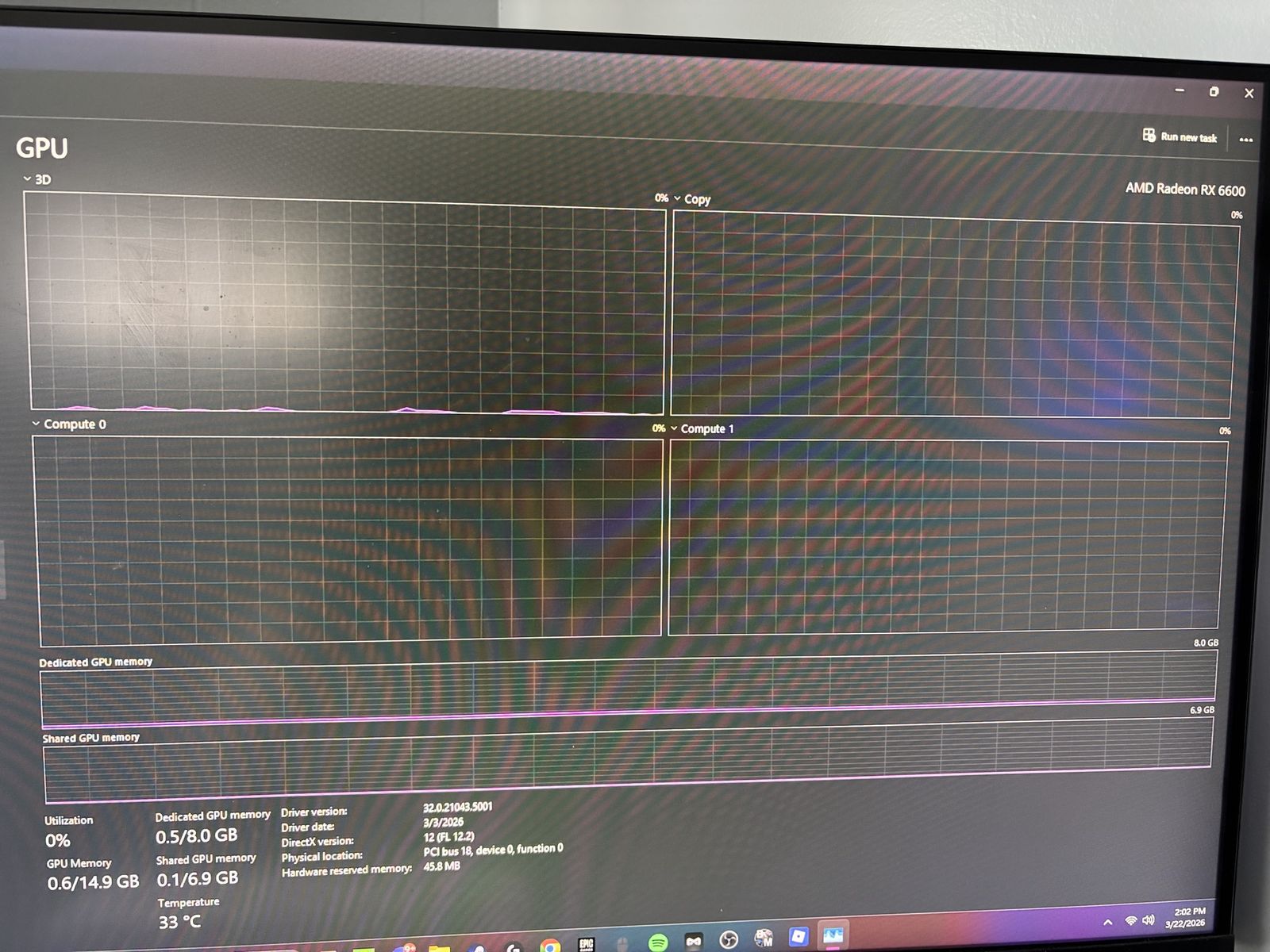Show hidden system tray icons

(x=1107, y=922)
